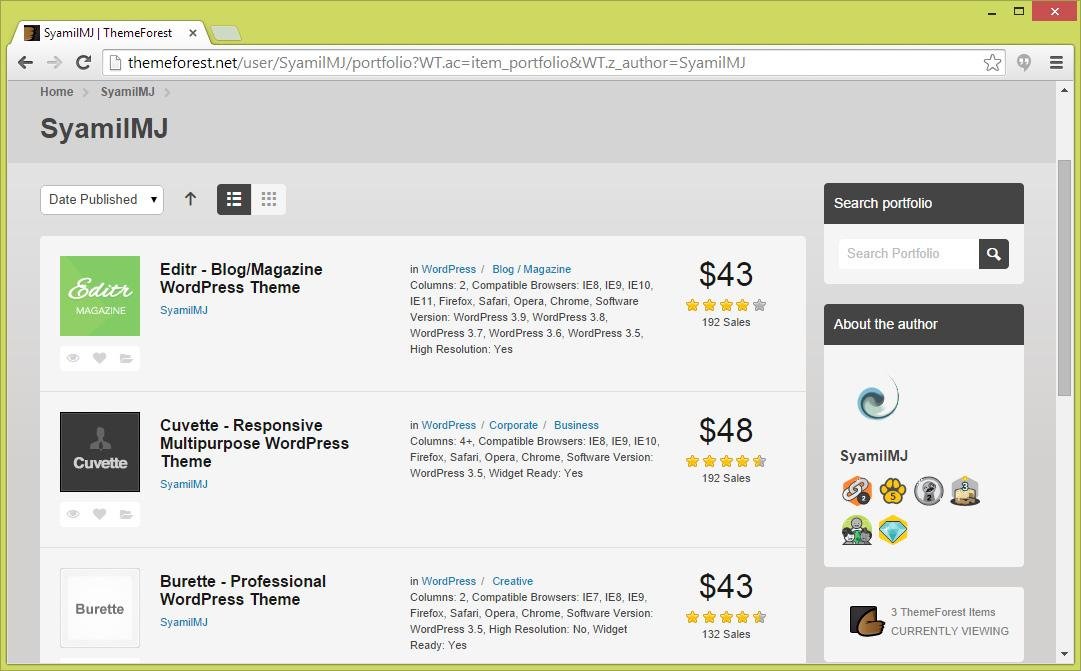The height and width of the screenshot is (671, 1081).
Task: Go back to the previous browser page
Action: (x=26, y=63)
